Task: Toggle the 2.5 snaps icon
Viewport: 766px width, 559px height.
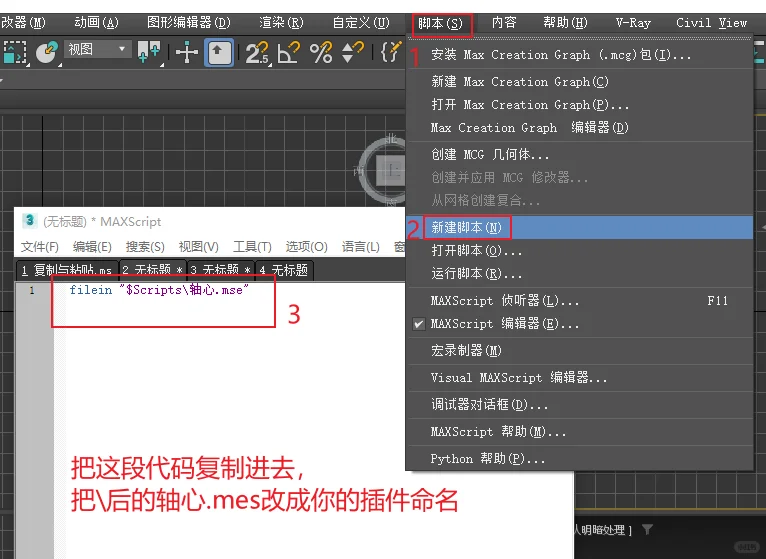Action: click(x=256, y=52)
